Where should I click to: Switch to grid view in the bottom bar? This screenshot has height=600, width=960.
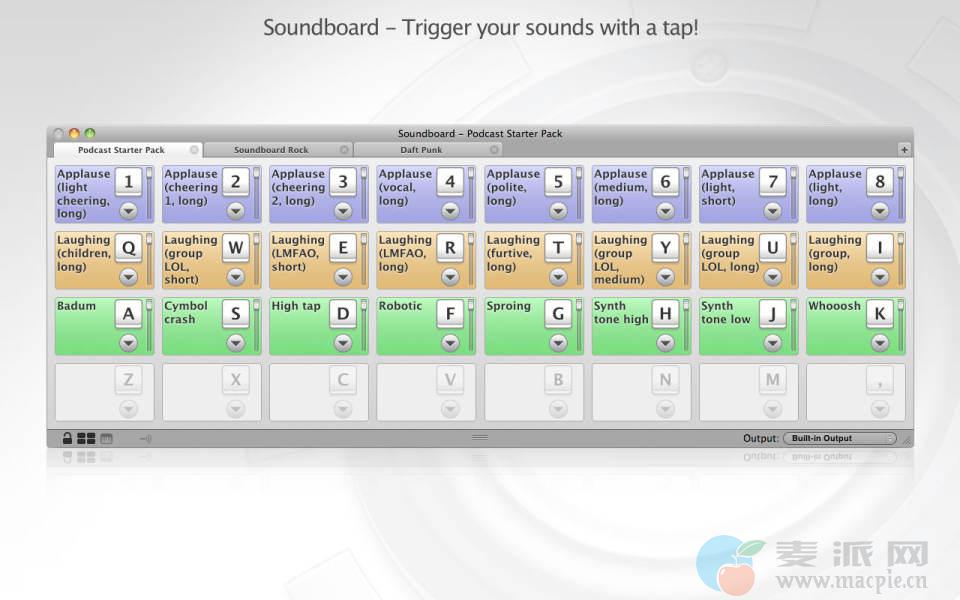pos(86,438)
